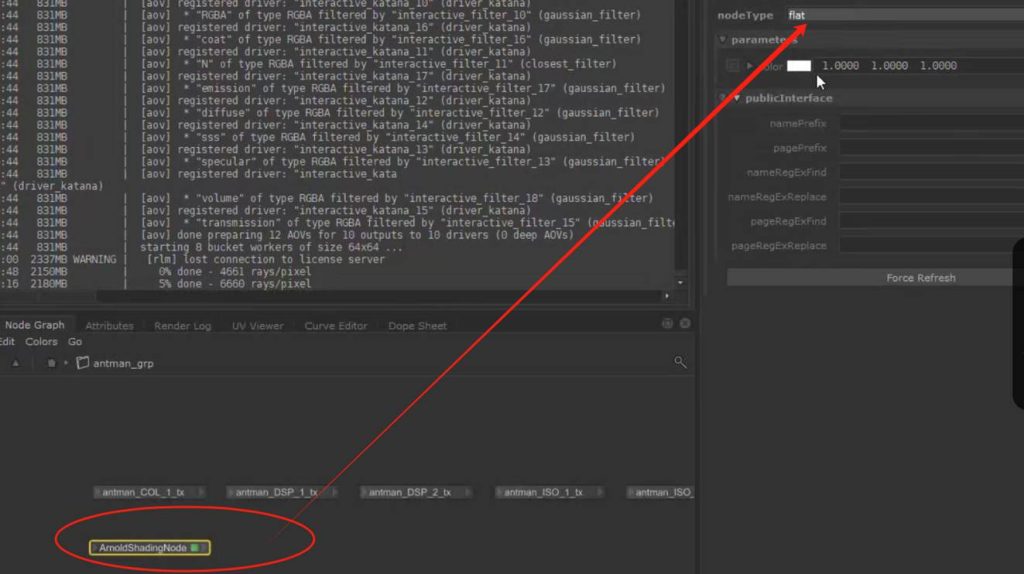Click the search magnifier icon in Node Graph
Viewport: 1024px width, 574px height.
pyautogui.click(x=680, y=363)
